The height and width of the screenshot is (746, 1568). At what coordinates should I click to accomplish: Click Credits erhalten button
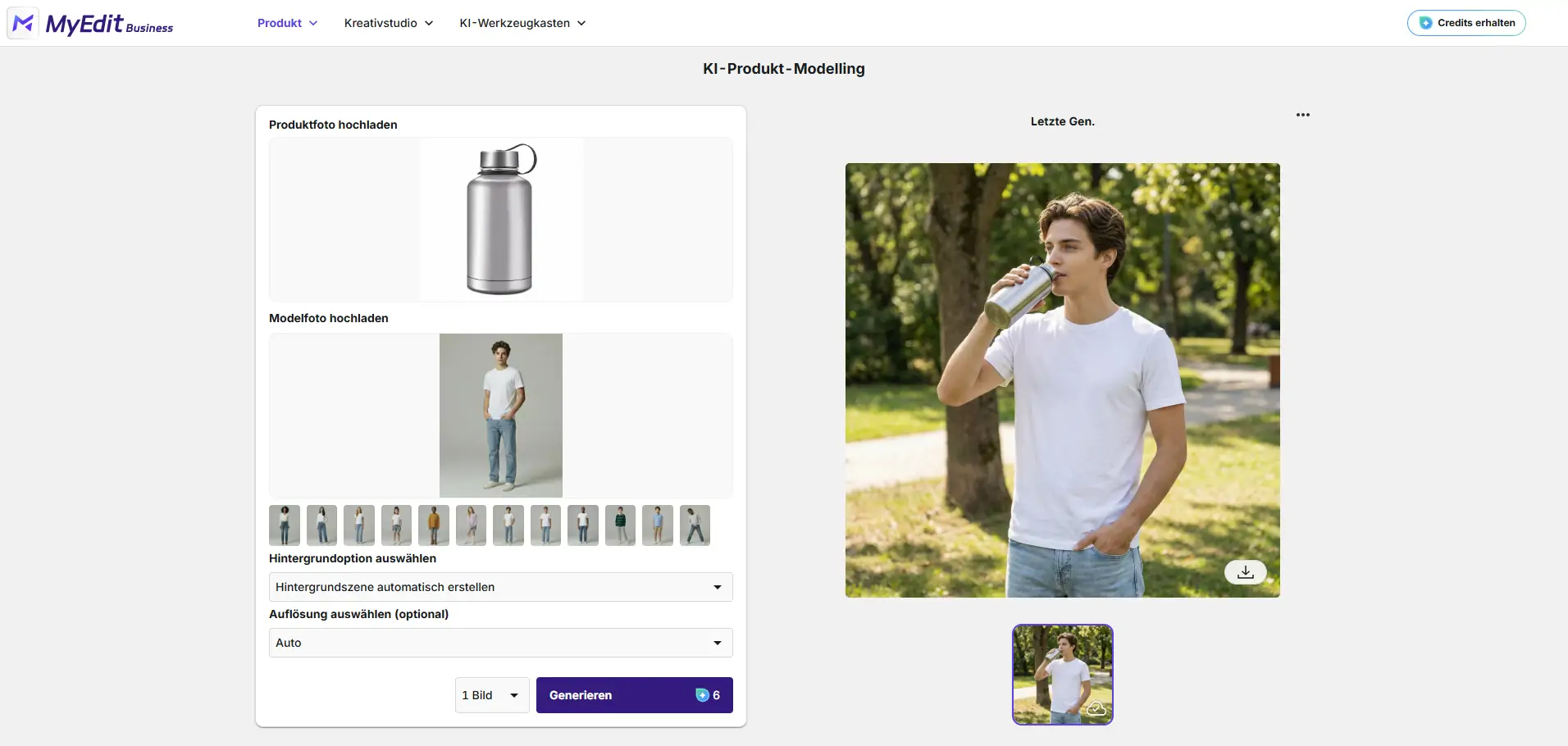(1465, 23)
